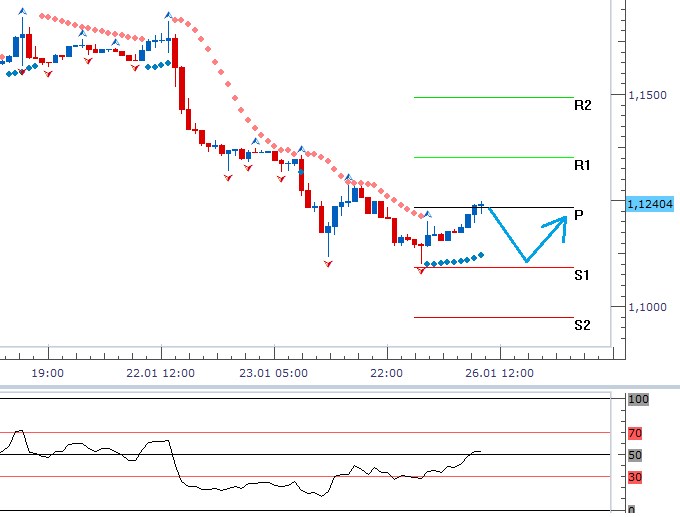680x517 pixels.
Task: Select the 26.01 12:00 time label
Action: (x=500, y=373)
